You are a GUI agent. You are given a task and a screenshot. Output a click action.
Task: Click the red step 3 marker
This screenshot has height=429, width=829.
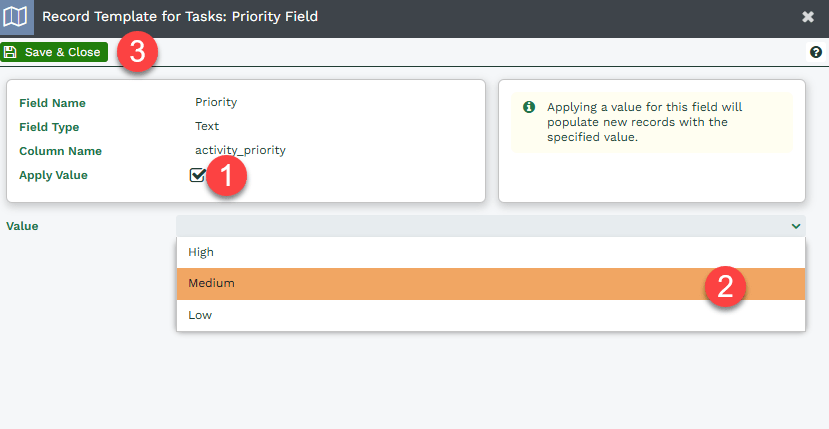[137, 52]
